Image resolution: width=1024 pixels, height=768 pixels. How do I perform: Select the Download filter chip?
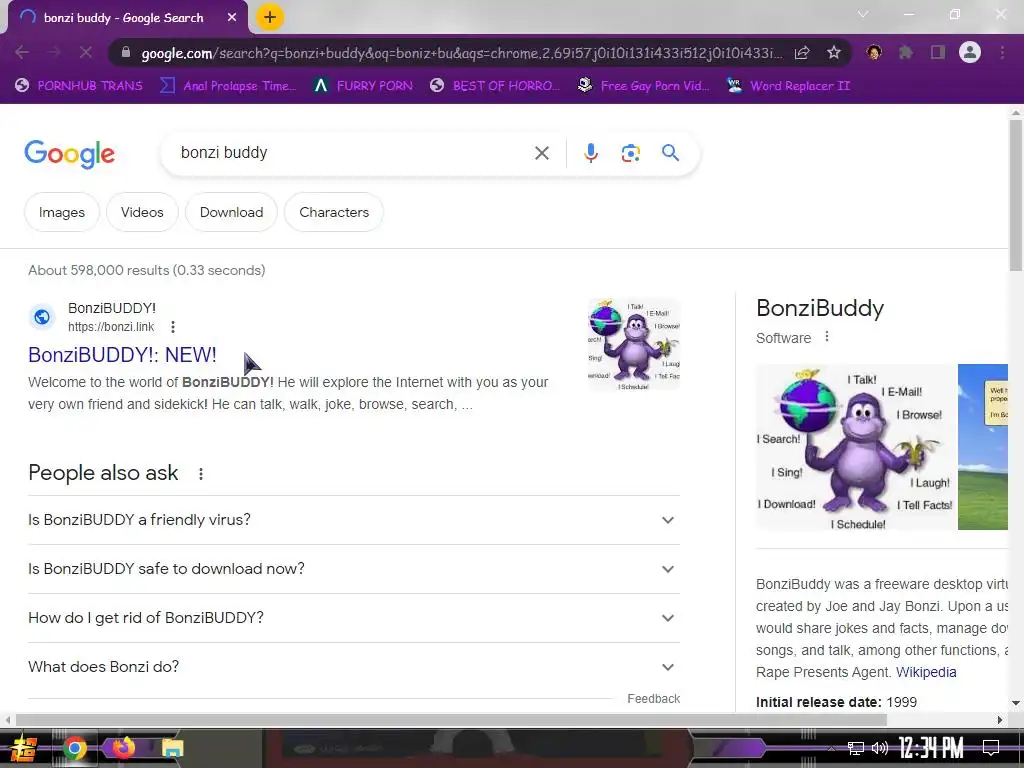[x=232, y=212]
